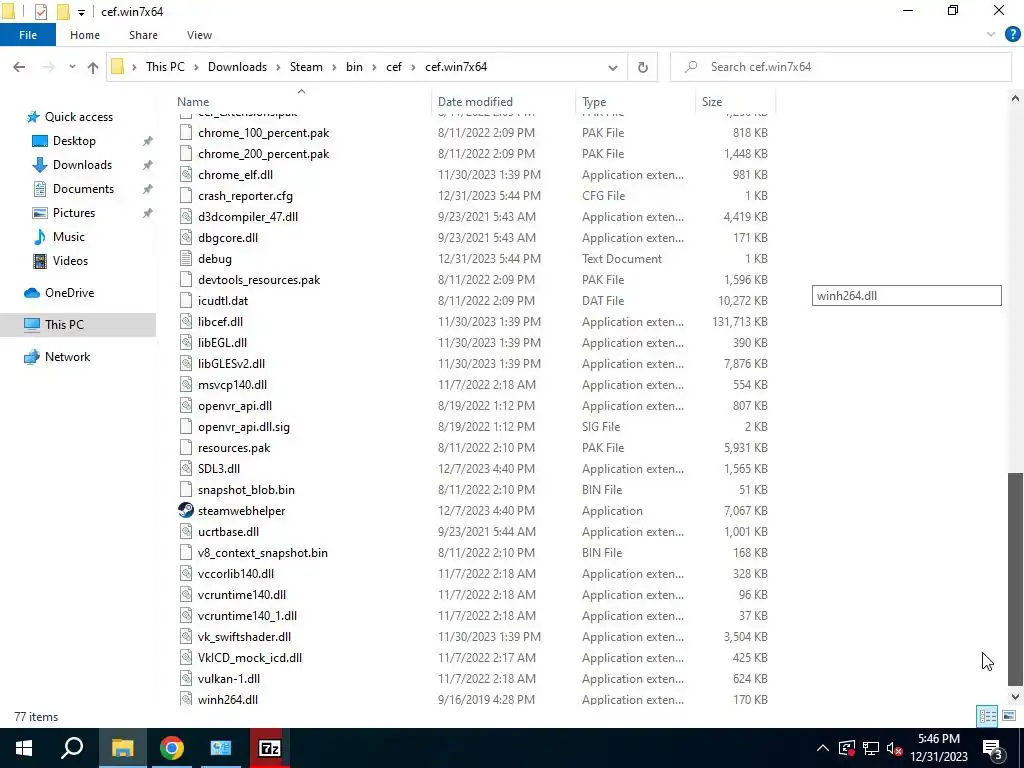Open the File ribbon tab
The width and height of the screenshot is (1024, 768).
click(27, 35)
